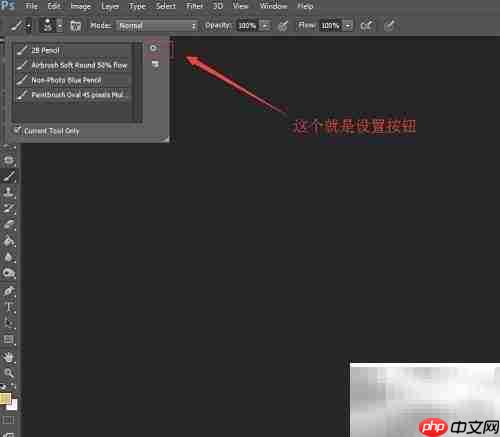Select the History Brush tool
This screenshot has width=500, height=437.
coord(9,209)
